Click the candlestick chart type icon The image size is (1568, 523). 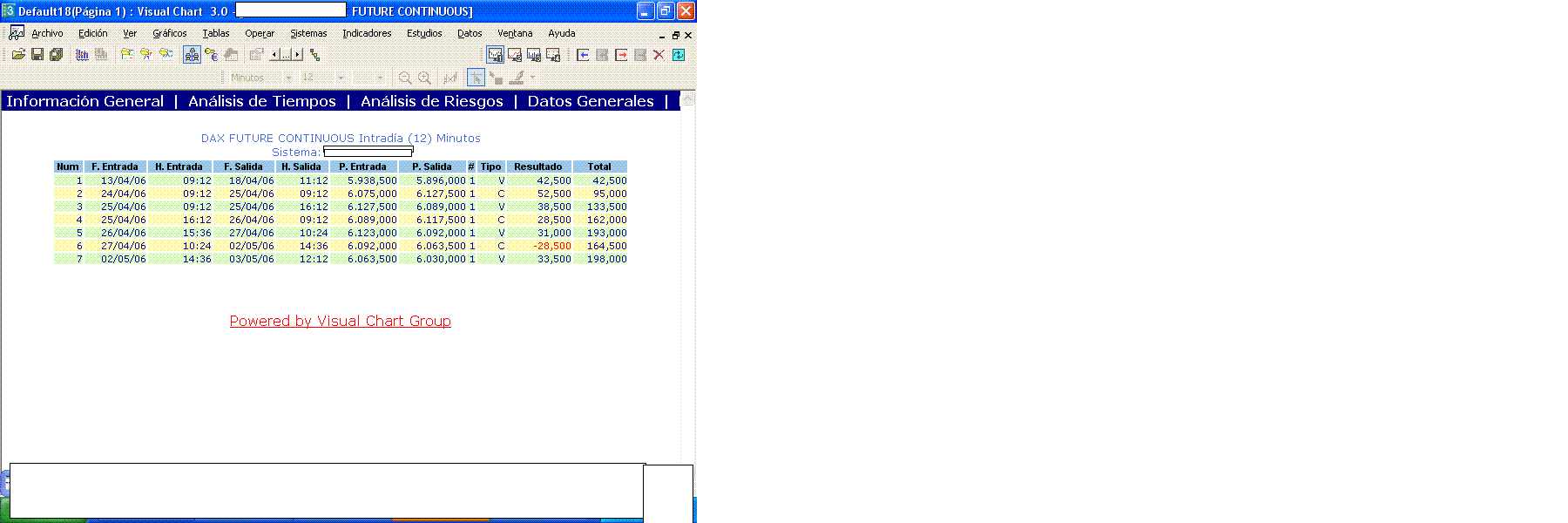coord(450,78)
